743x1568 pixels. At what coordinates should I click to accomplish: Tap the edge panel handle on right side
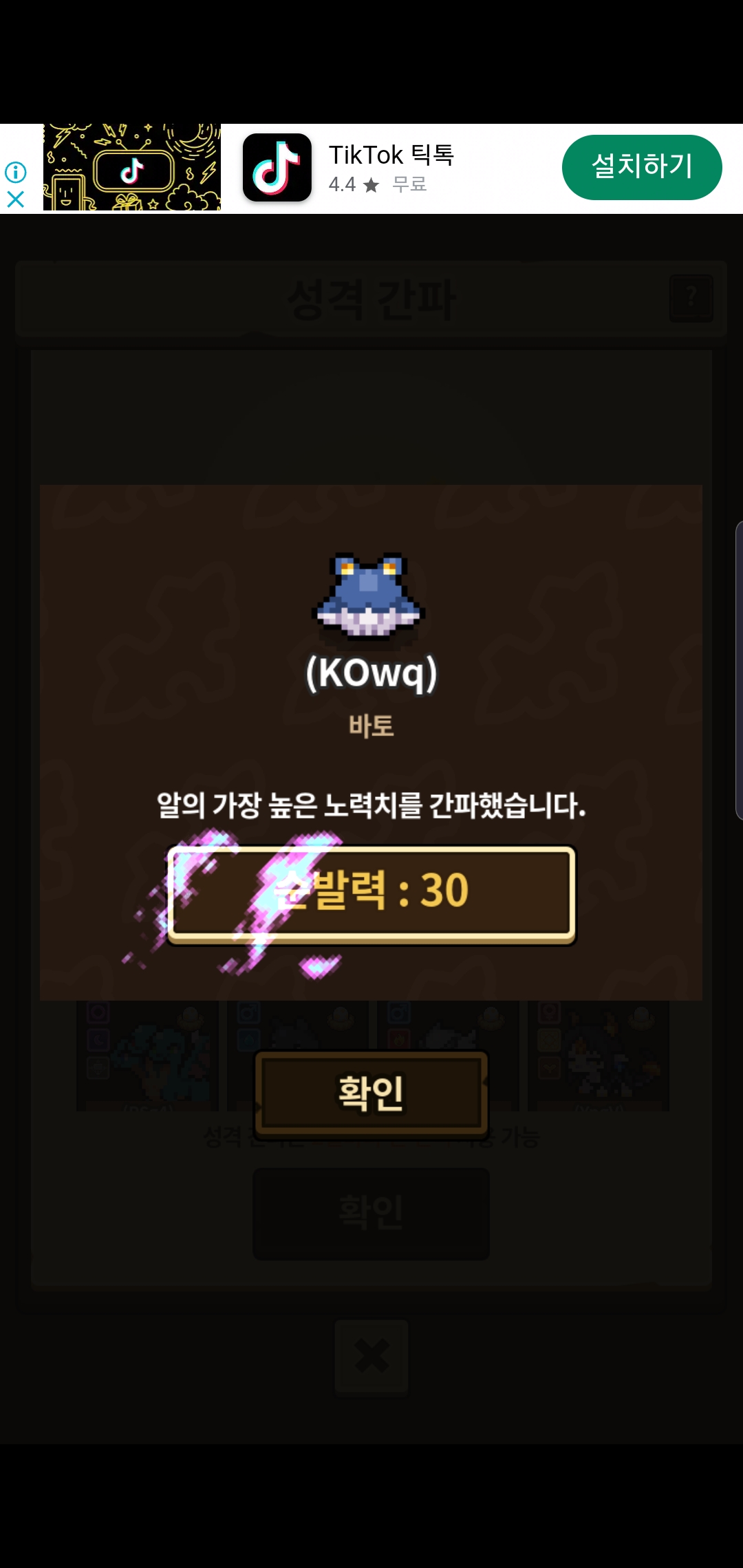point(739,671)
